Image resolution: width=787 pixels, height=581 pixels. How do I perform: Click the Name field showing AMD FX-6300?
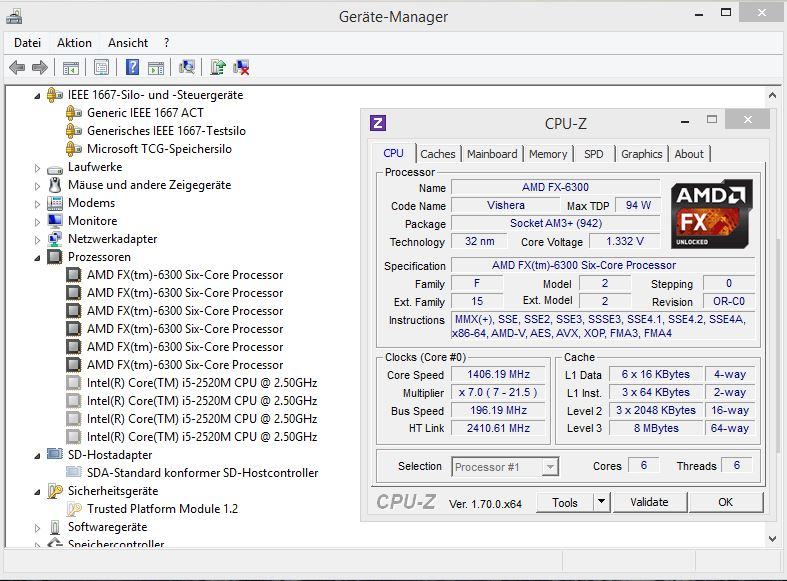[x=555, y=187]
